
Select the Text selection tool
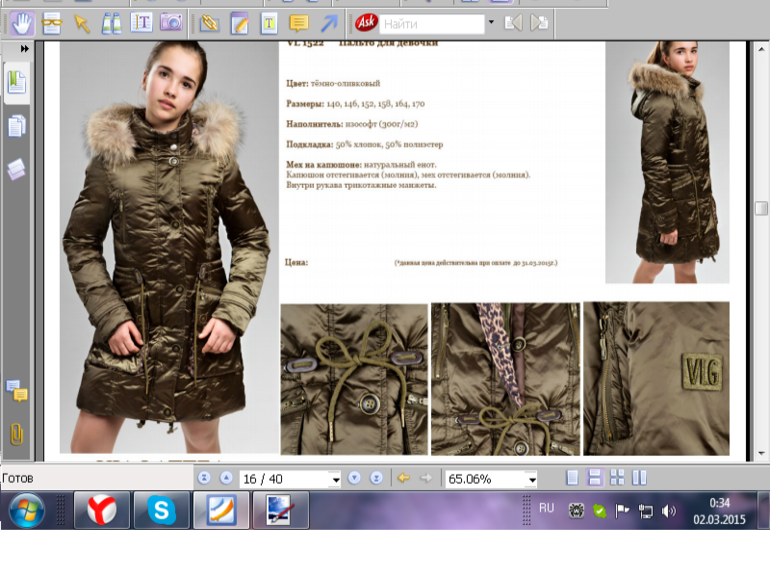click(x=141, y=22)
